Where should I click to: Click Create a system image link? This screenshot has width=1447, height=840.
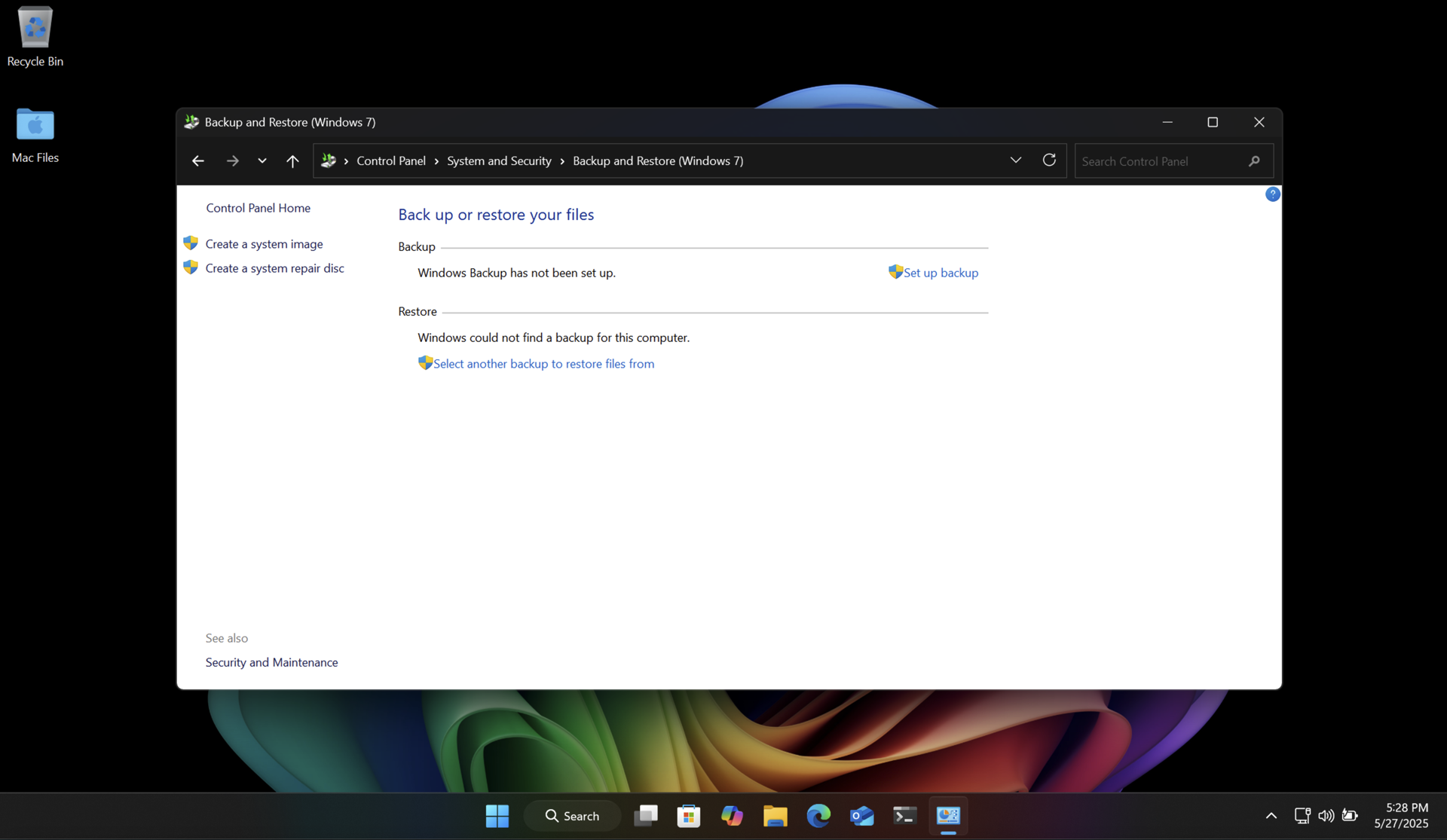(x=264, y=244)
